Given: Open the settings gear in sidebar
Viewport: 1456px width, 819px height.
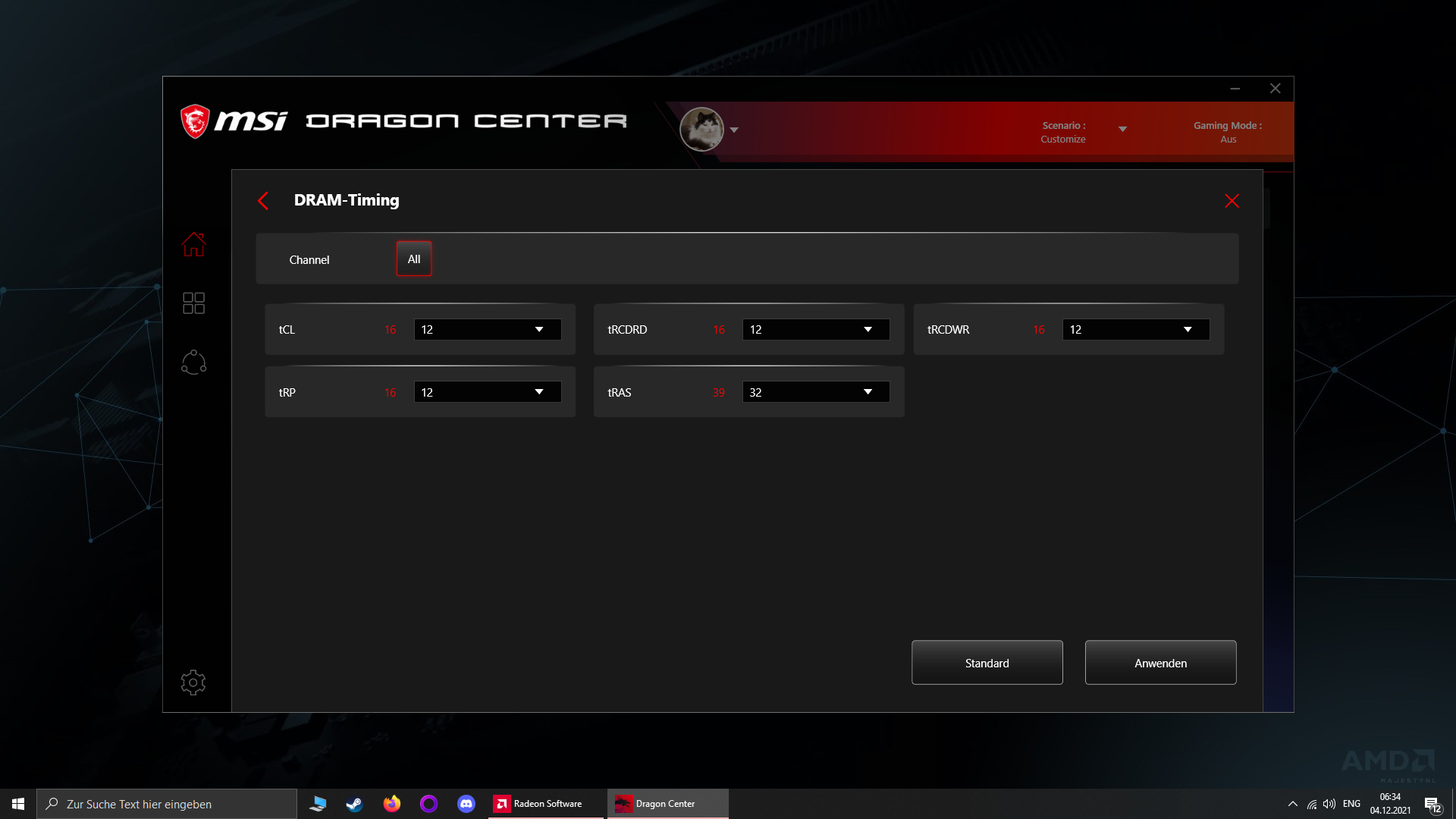Looking at the screenshot, I should pyautogui.click(x=193, y=682).
